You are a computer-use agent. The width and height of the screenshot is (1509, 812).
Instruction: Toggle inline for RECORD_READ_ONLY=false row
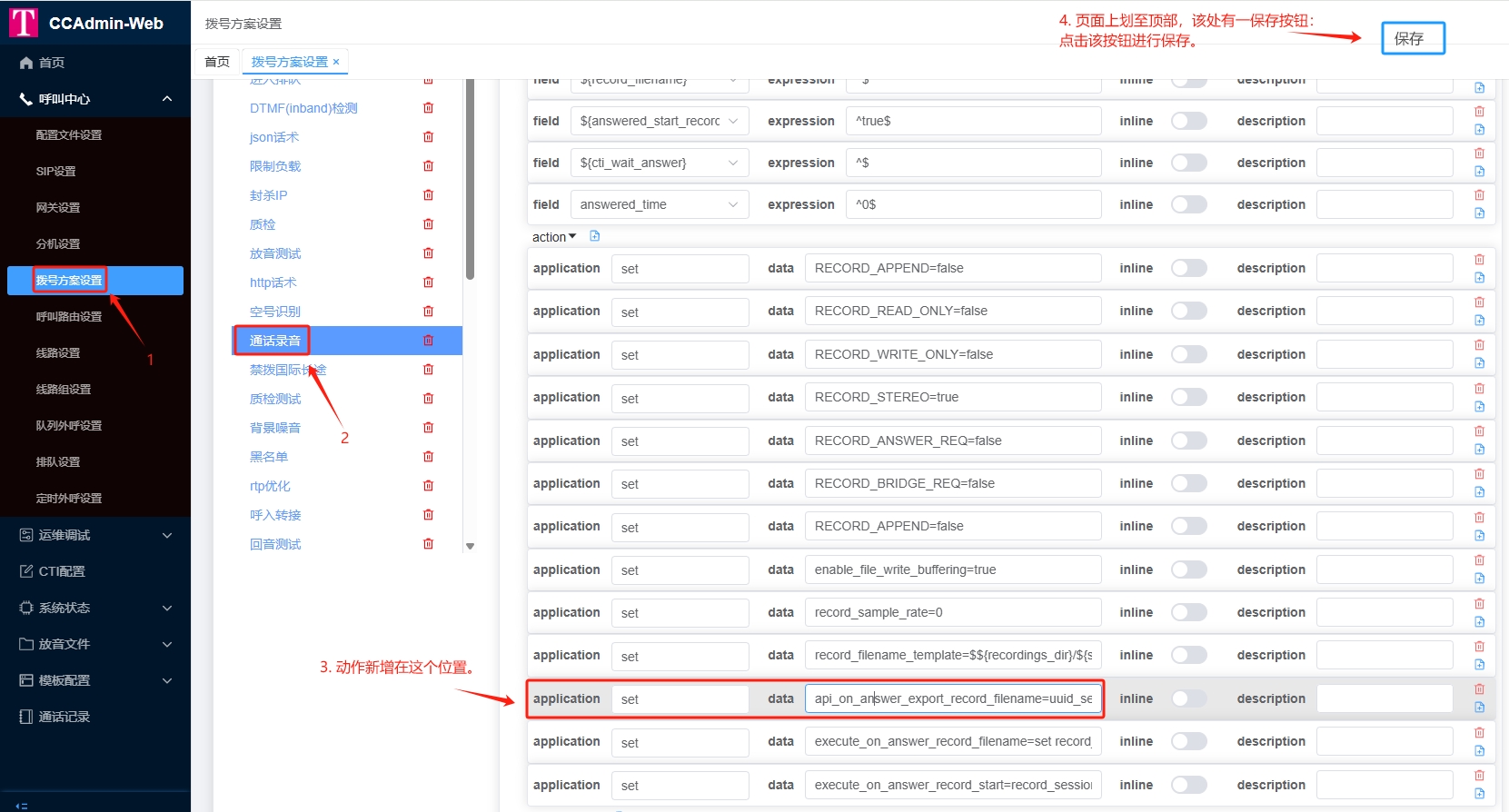tap(1188, 311)
